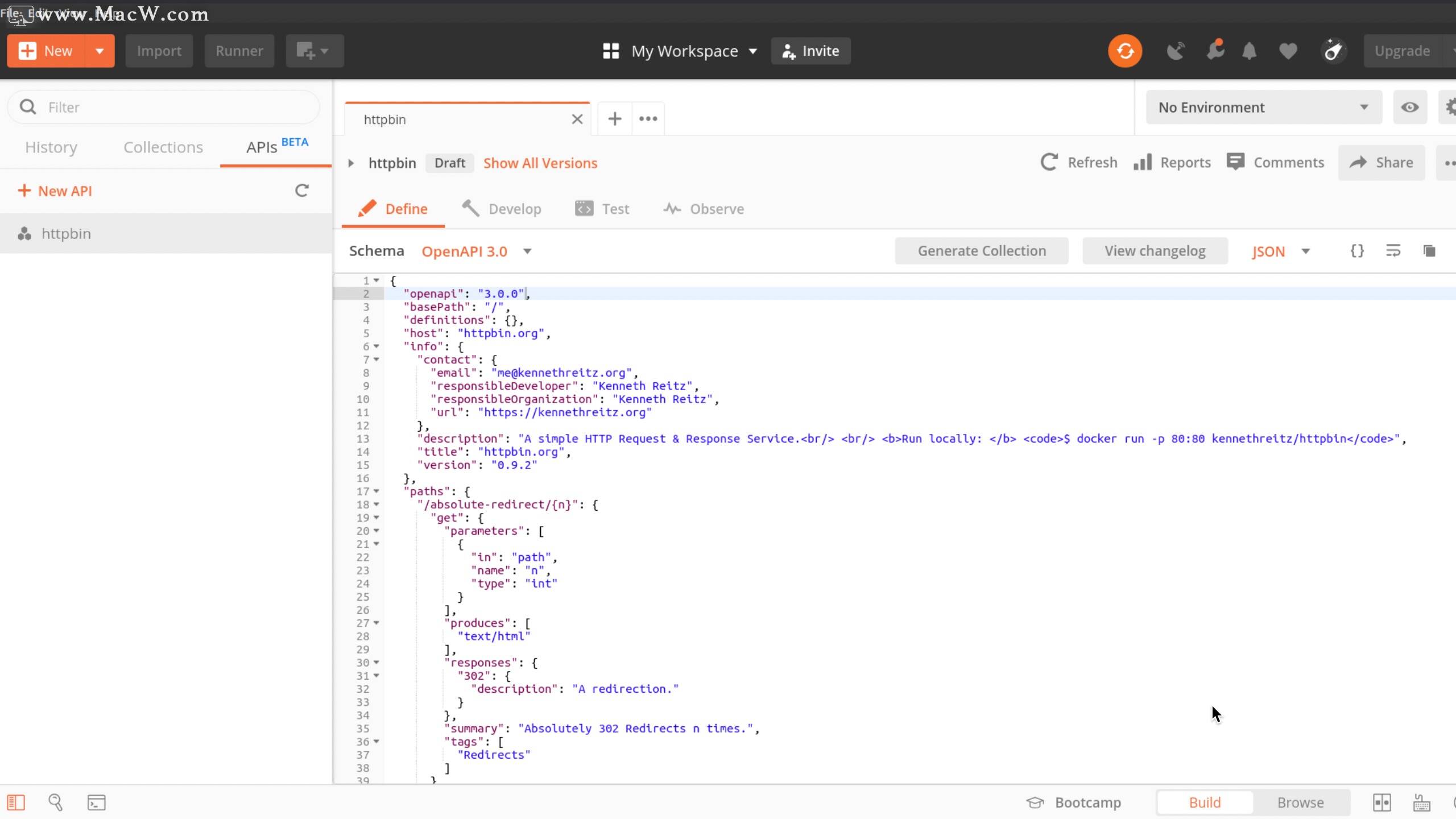The height and width of the screenshot is (819, 1456).
Task: Switch to the Collections tab
Action: coord(163,147)
